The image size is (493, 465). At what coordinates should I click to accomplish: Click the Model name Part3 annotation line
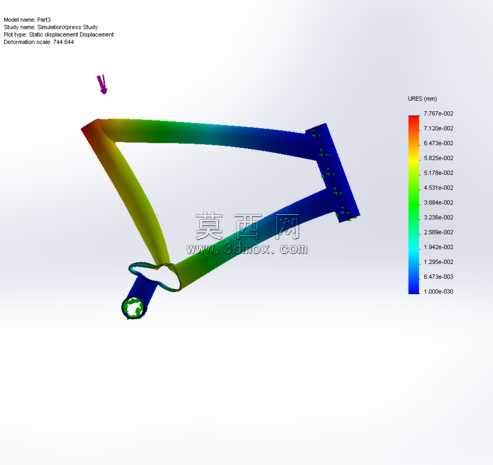click(27, 20)
